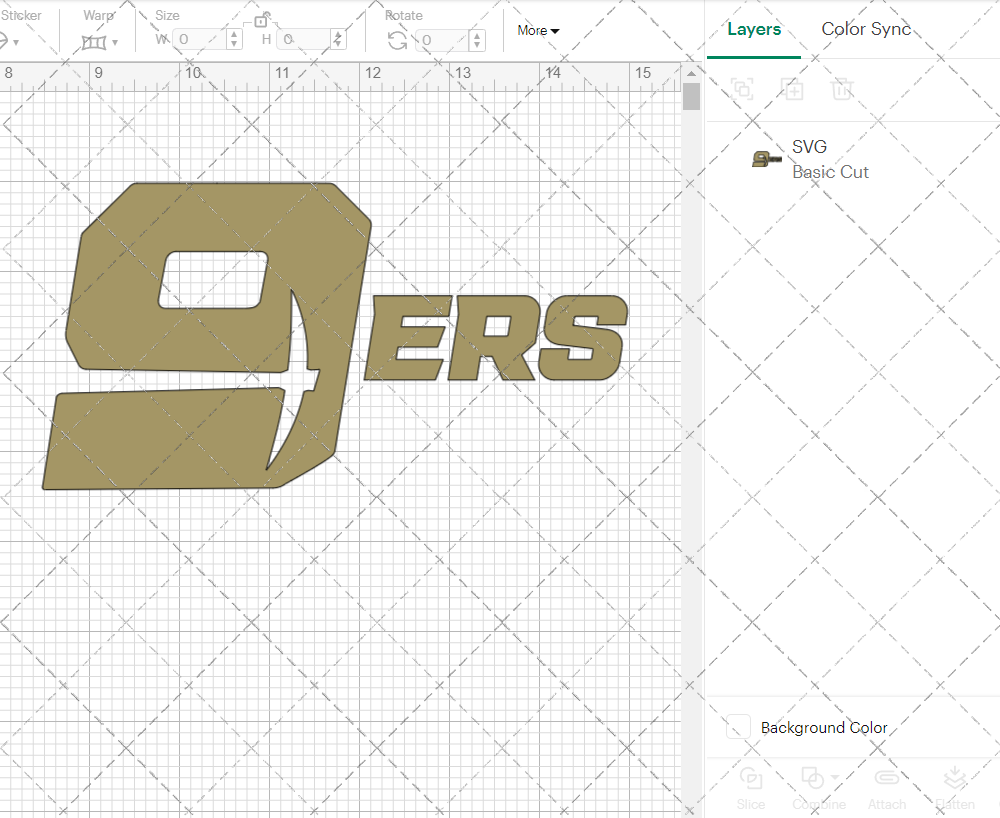The width and height of the screenshot is (1000, 818).
Task: Click the add new layer icon
Action: (x=792, y=89)
